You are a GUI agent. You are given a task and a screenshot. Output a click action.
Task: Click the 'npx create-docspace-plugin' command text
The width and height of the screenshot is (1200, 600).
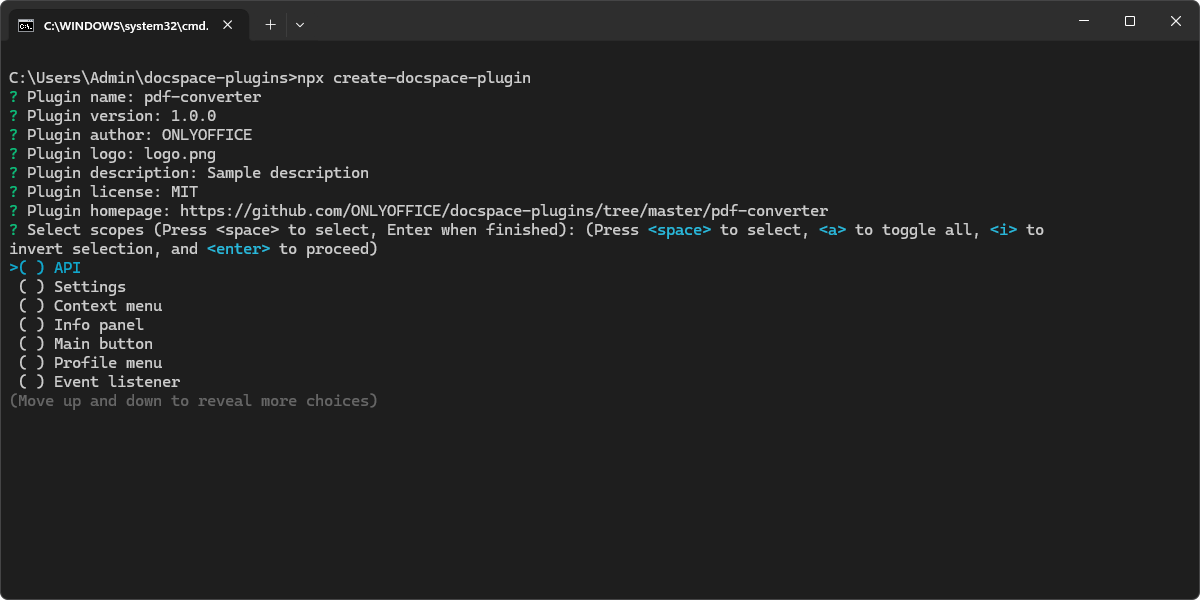point(414,78)
